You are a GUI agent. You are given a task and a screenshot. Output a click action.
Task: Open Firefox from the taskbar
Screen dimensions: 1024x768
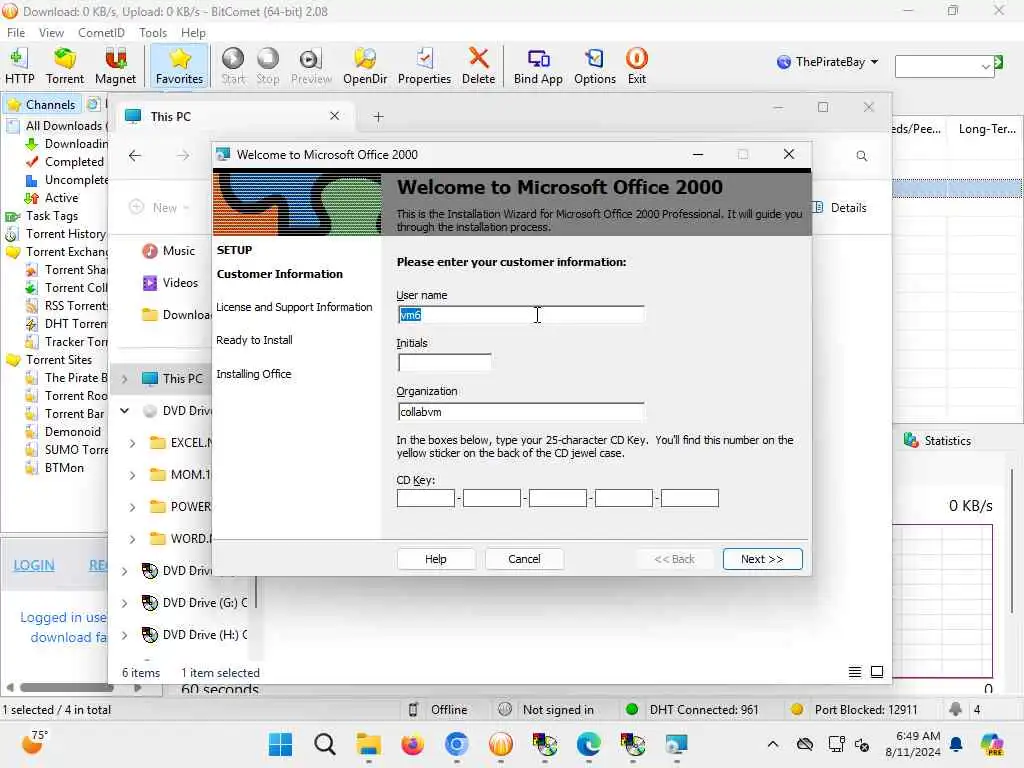(x=413, y=744)
